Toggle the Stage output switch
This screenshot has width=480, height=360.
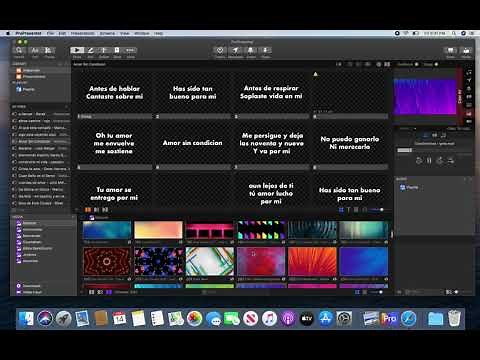click(436, 64)
